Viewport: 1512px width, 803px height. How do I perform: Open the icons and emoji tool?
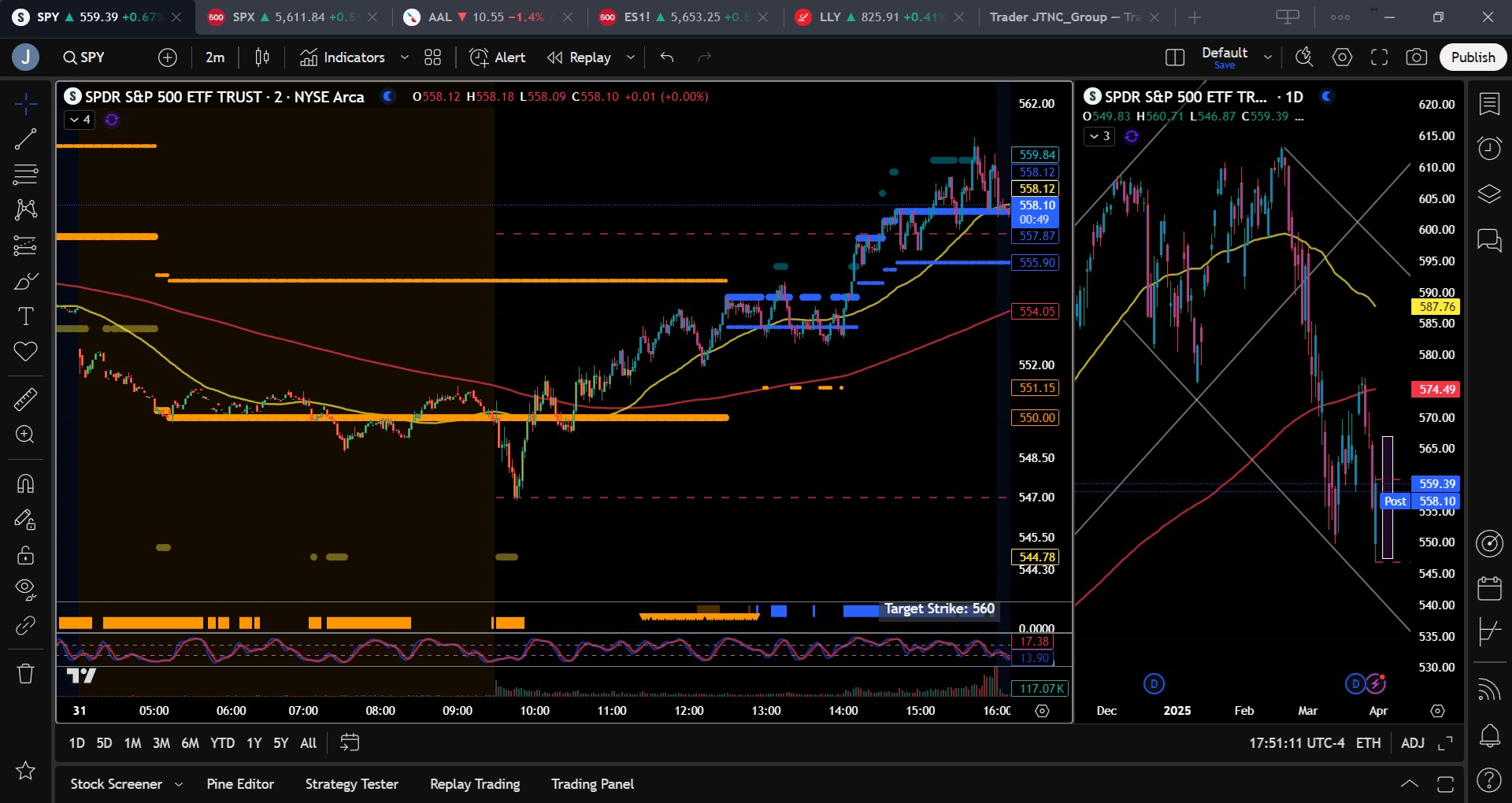pos(25,351)
